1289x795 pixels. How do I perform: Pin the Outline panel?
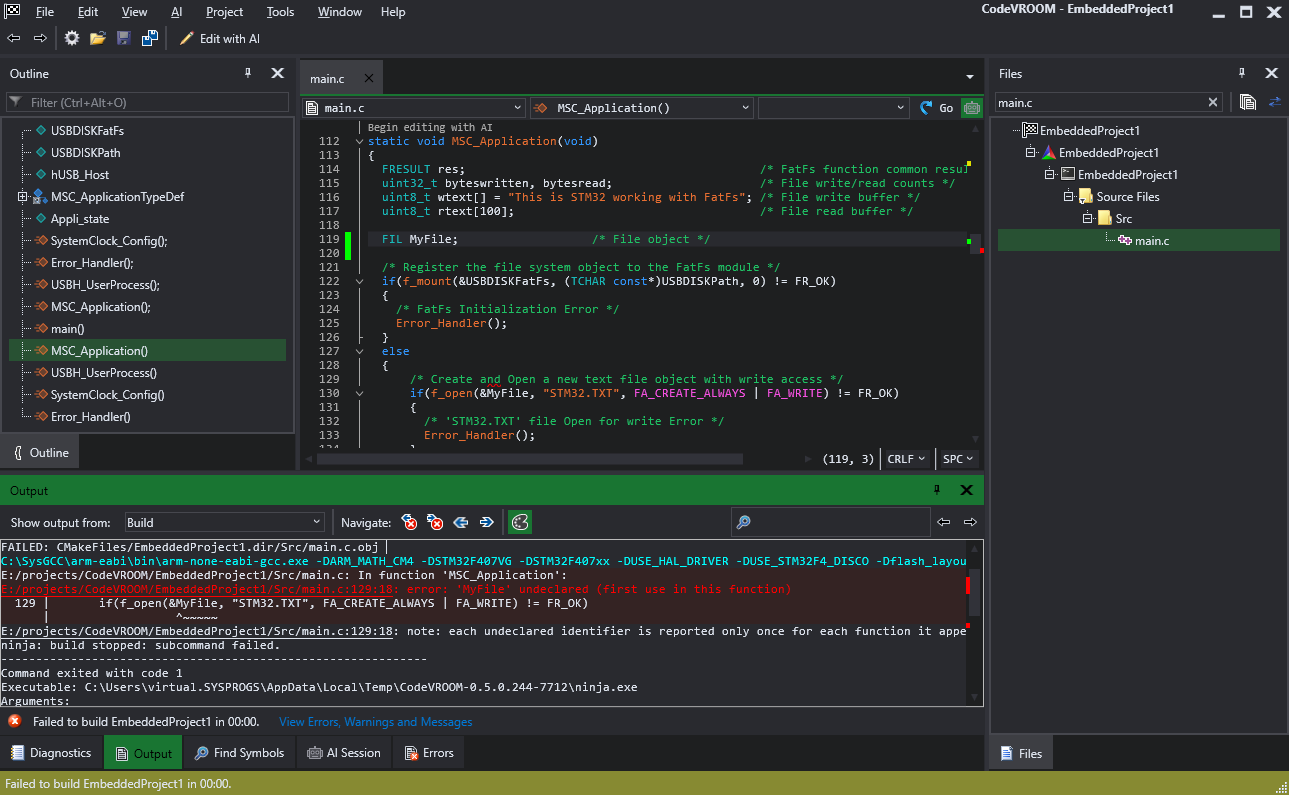(249, 73)
